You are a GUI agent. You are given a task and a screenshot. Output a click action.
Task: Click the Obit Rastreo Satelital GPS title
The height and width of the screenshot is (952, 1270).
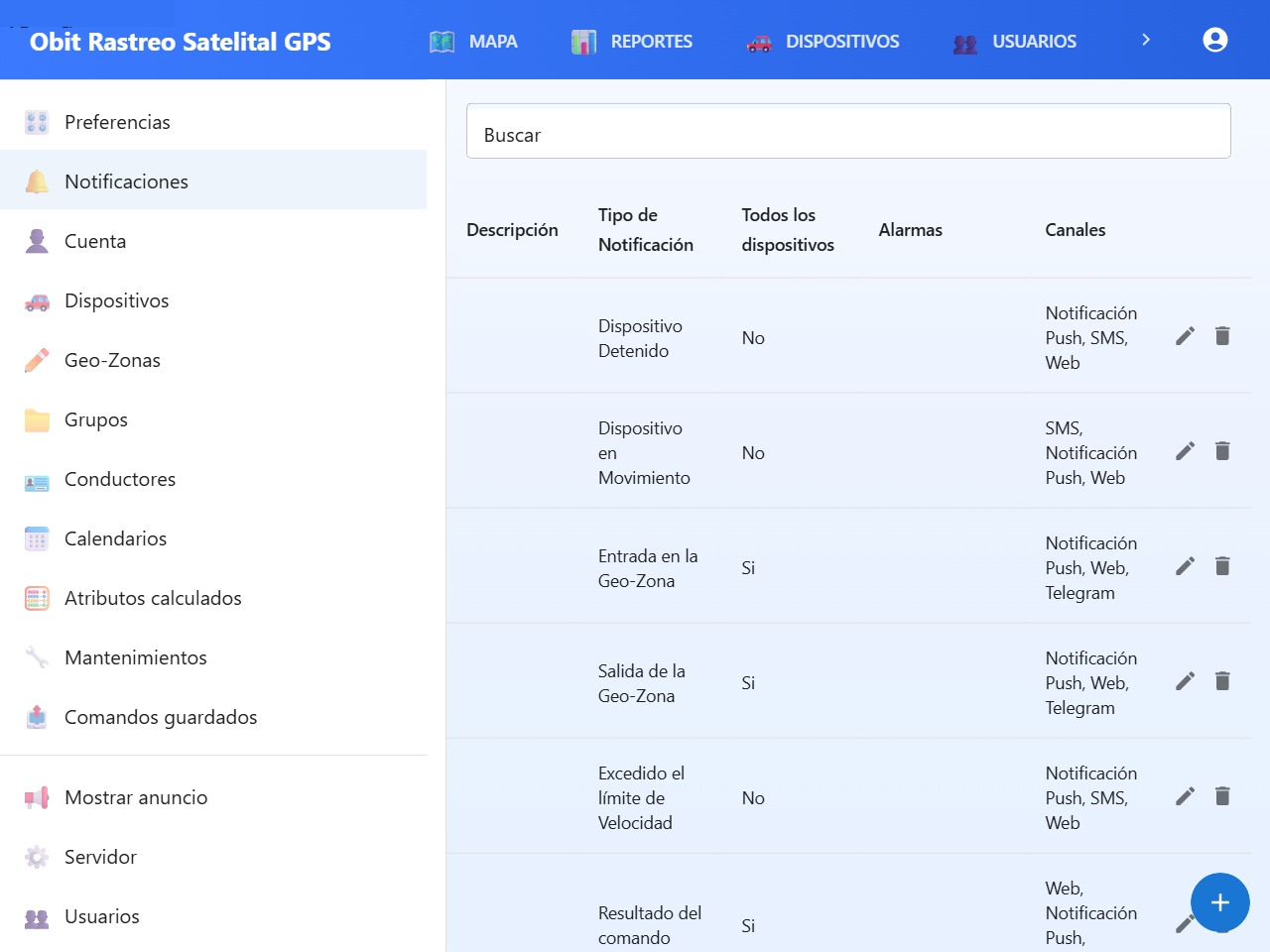tap(181, 42)
